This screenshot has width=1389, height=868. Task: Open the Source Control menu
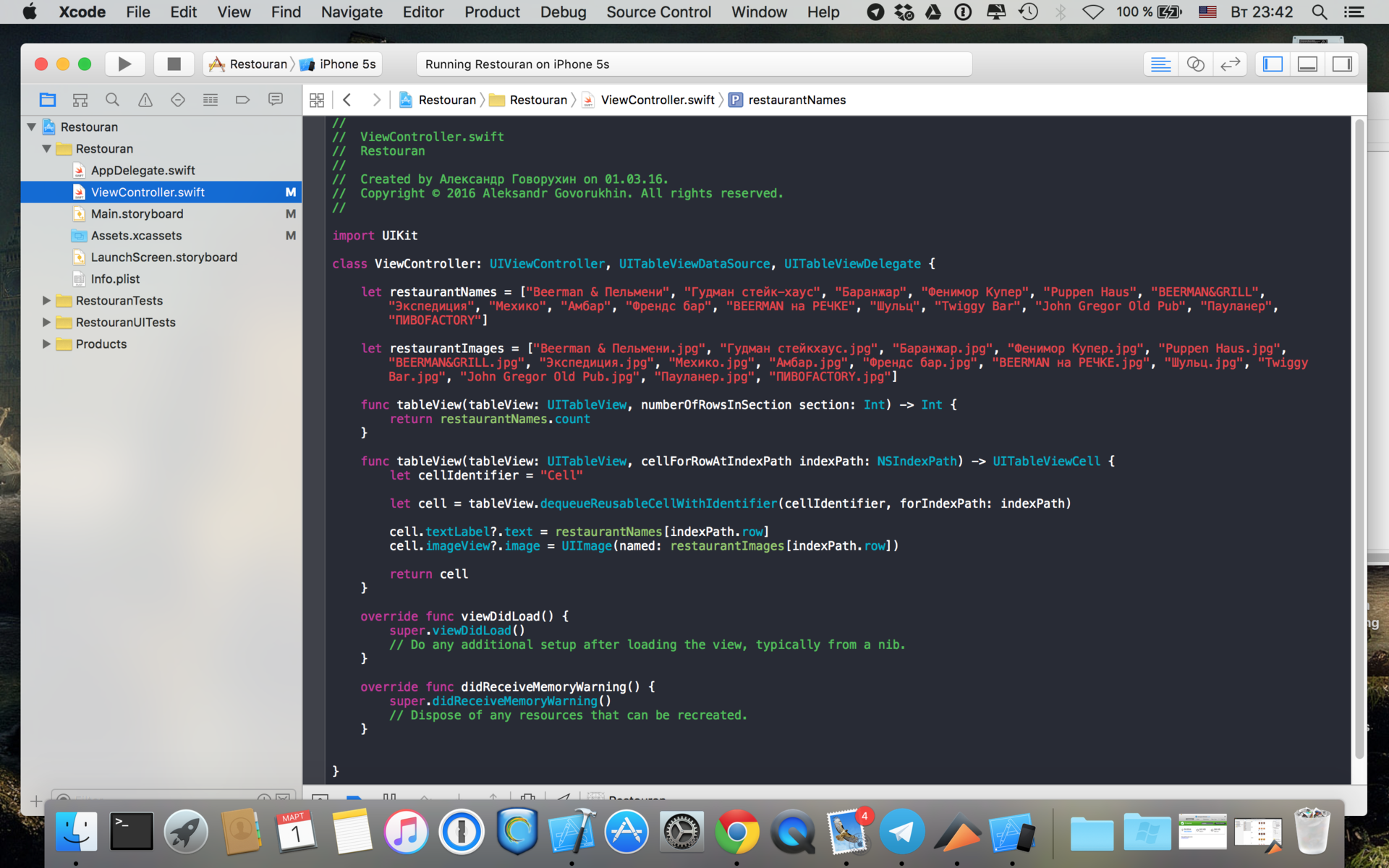click(658, 12)
